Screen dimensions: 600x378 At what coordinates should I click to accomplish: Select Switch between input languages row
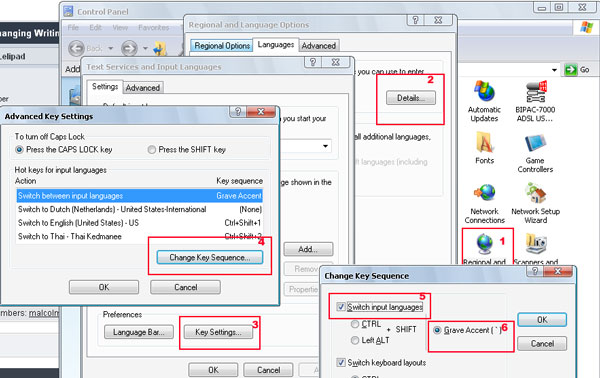click(x=140, y=196)
